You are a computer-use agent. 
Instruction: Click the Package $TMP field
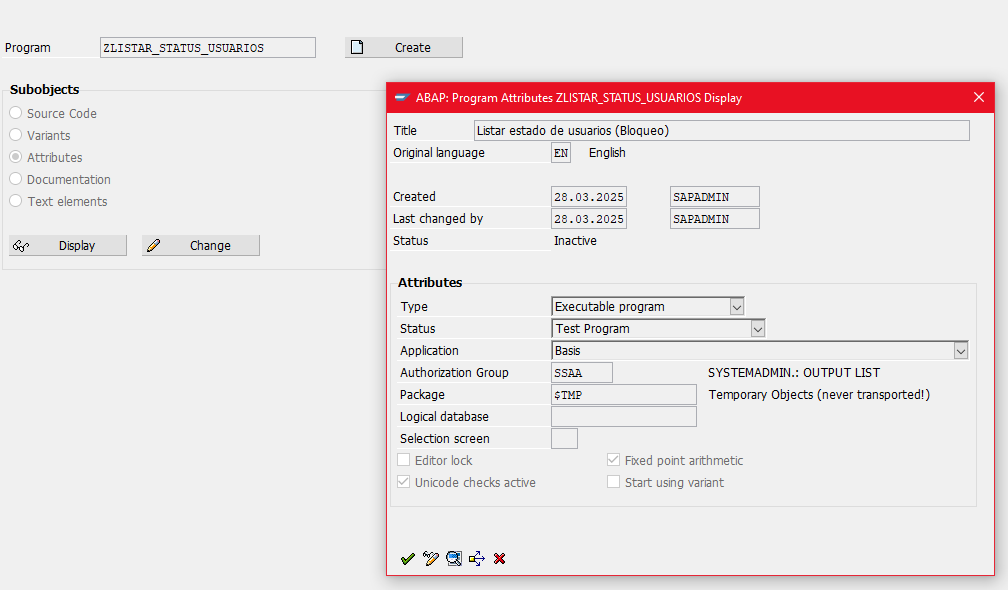point(624,395)
